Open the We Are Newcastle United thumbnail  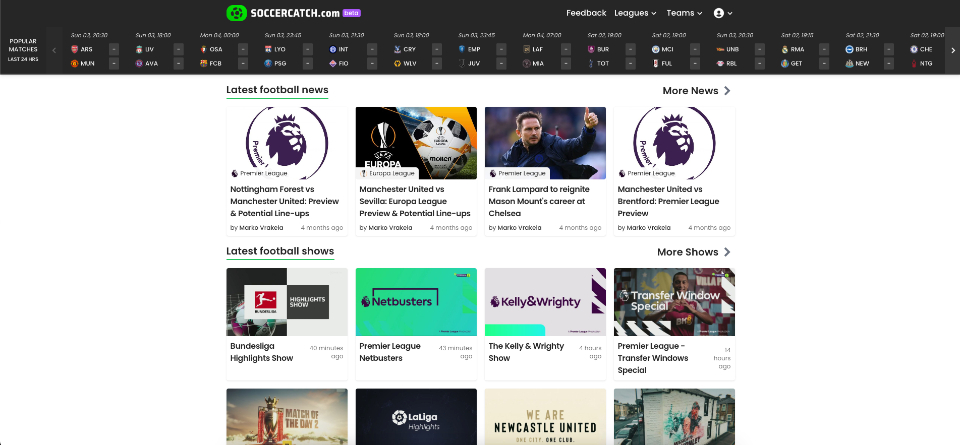[546, 417]
